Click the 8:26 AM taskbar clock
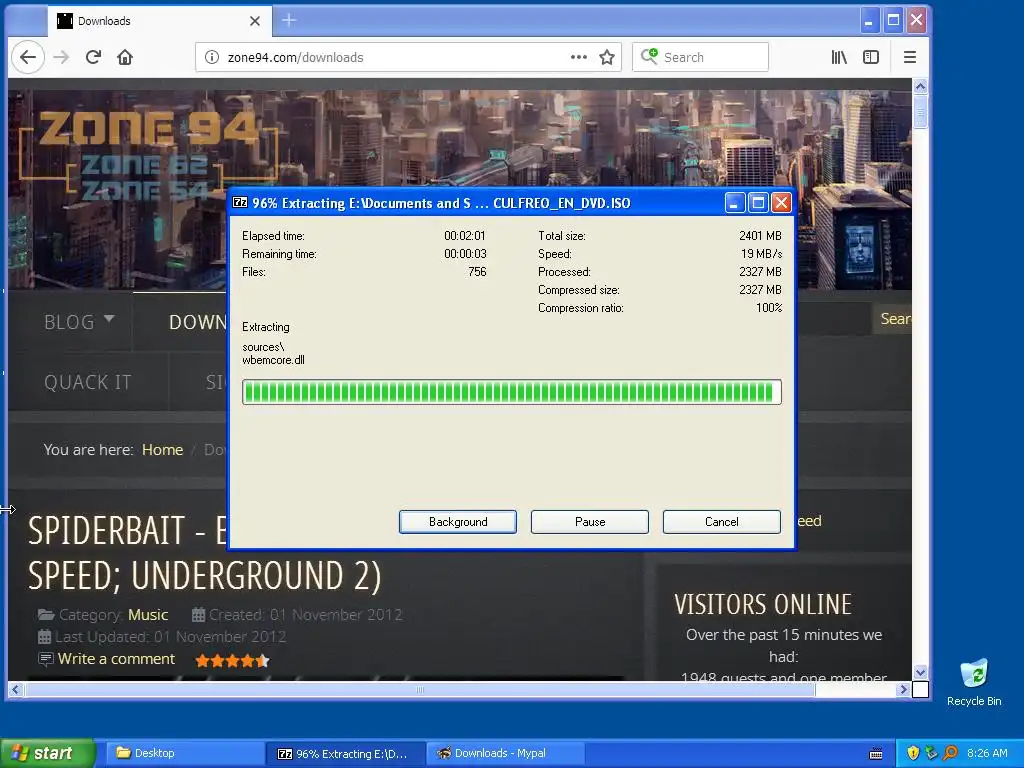 coord(987,753)
